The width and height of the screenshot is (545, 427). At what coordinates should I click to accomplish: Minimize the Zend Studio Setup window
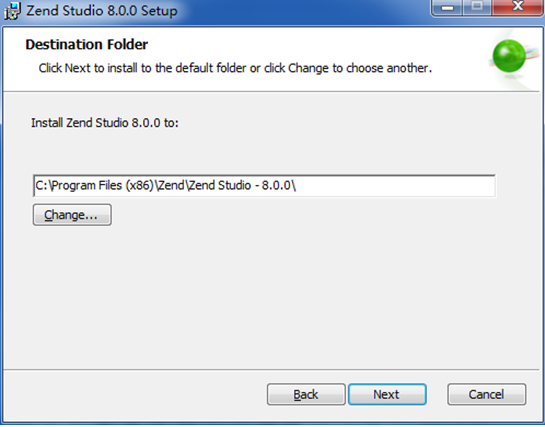click(x=447, y=7)
